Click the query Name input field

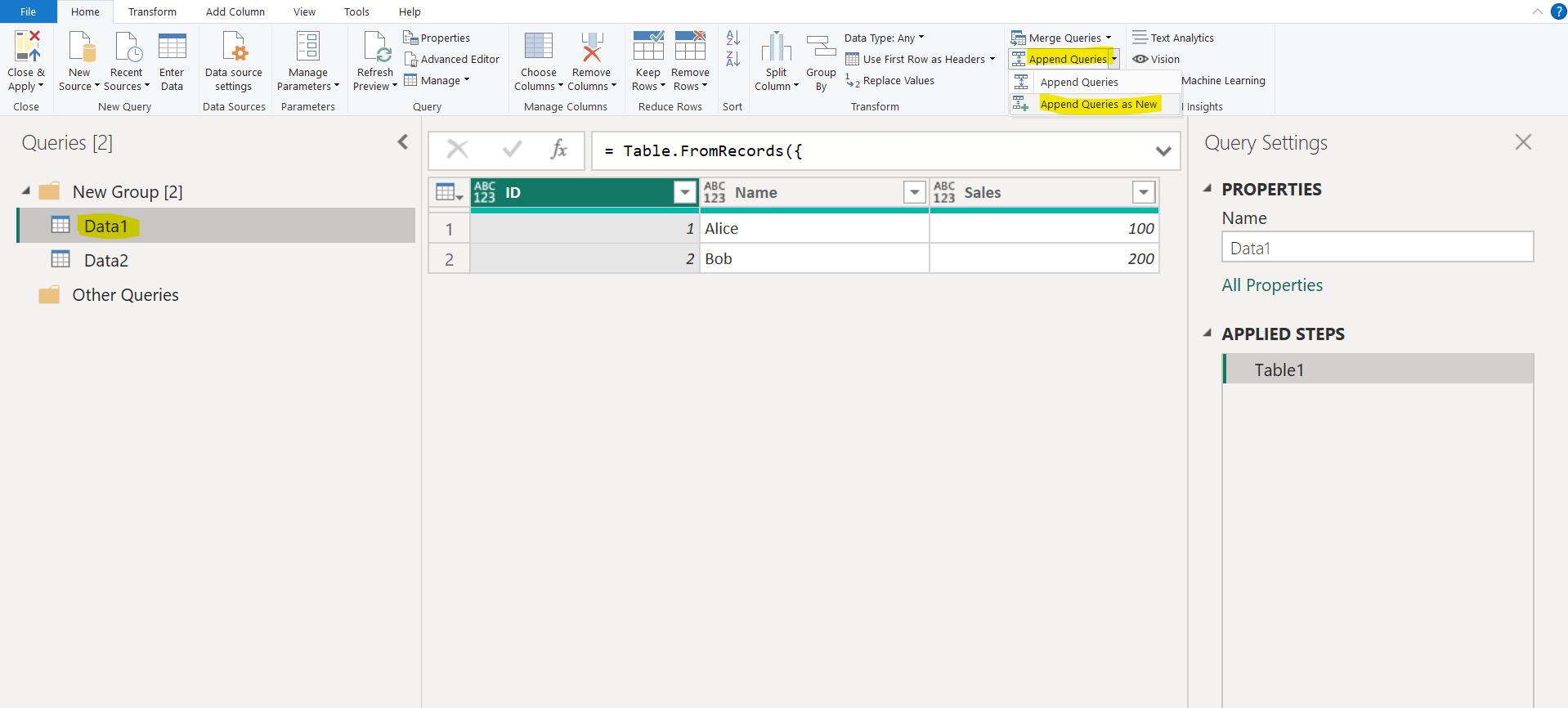tap(1377, 248)
